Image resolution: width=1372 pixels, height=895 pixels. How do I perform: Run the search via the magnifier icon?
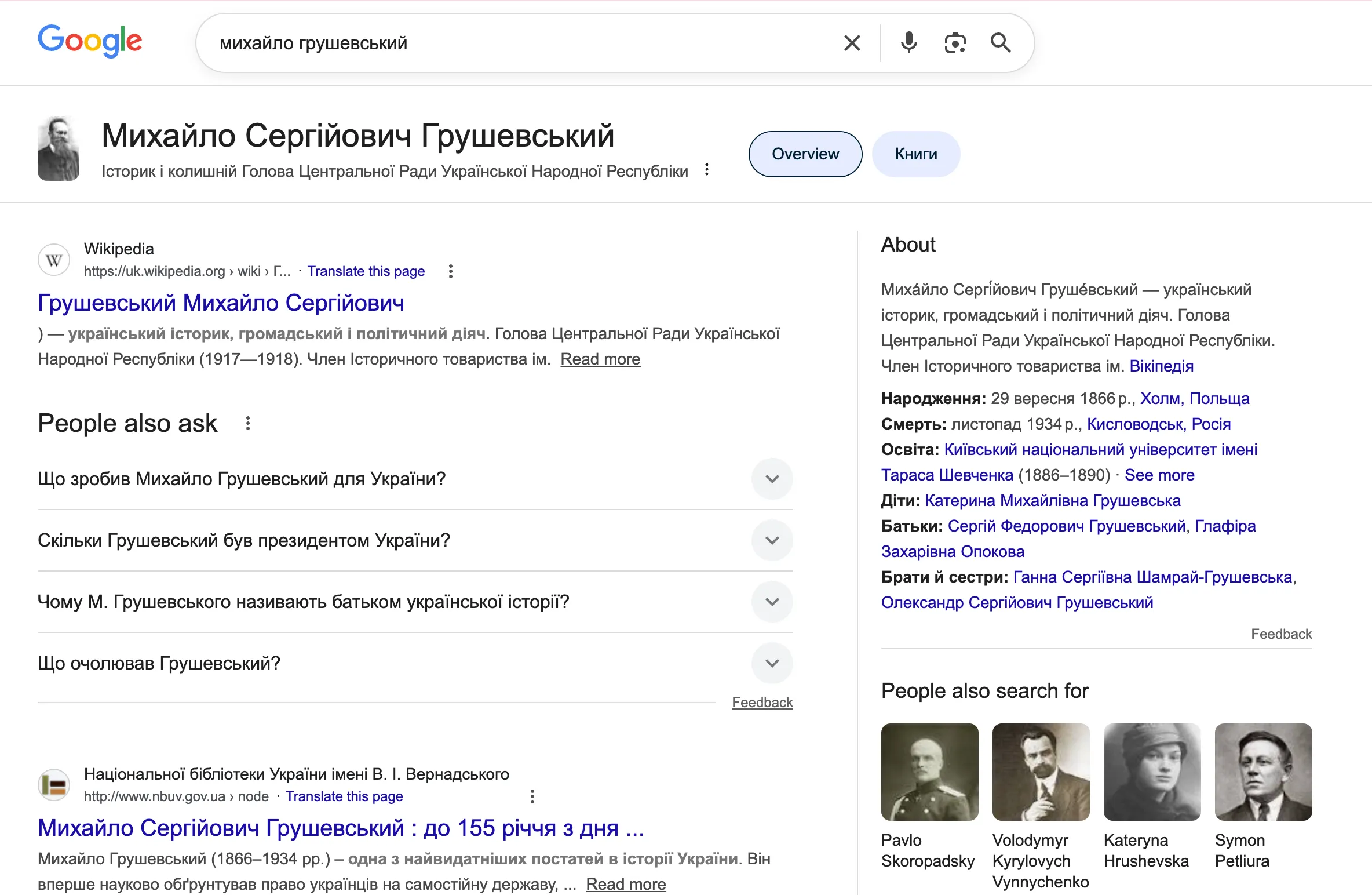[x=1001, y=42]
